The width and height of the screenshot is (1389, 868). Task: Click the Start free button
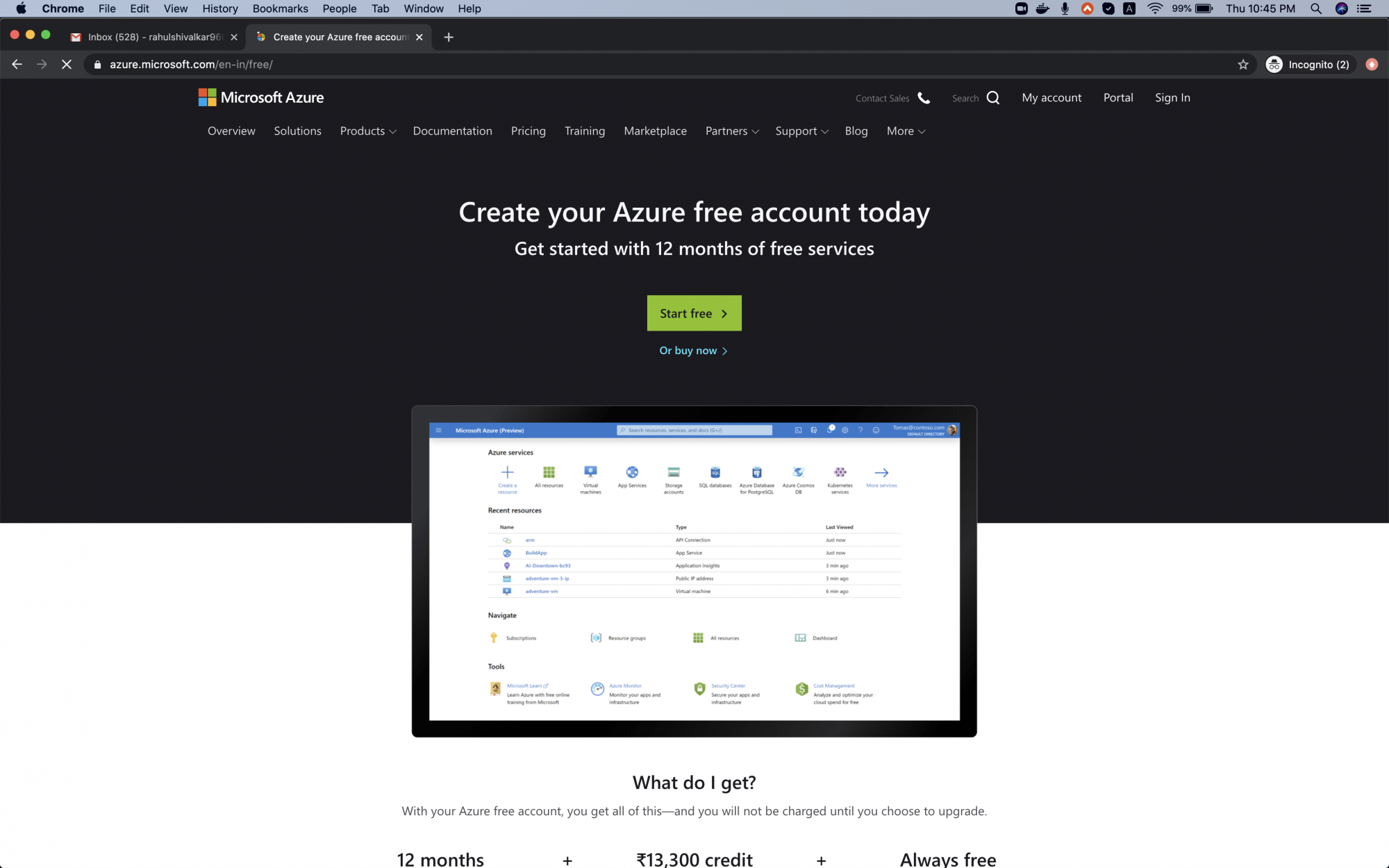coord(694,312)
